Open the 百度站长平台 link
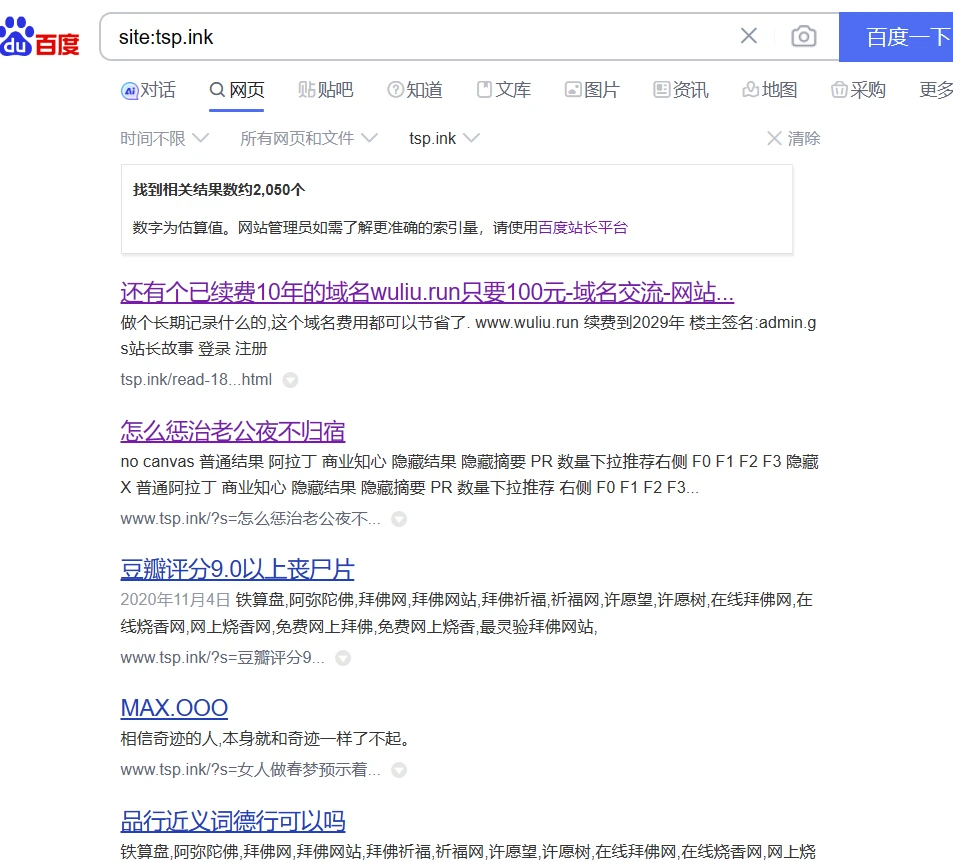The width and height of the screenshot is (953, 862). (583, 227)
